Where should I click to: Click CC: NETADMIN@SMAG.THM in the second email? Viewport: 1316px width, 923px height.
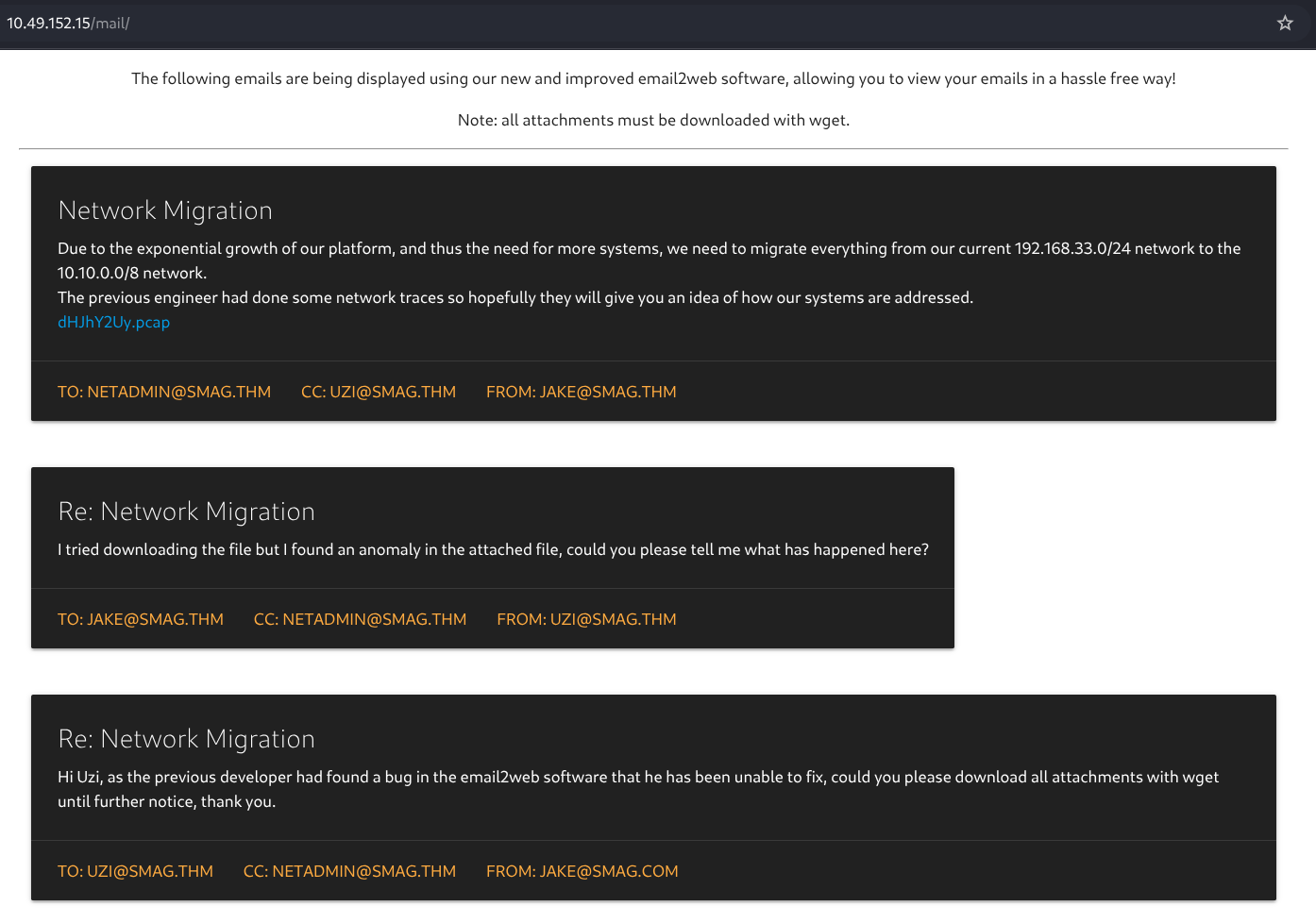pyautogui.click(x=360, y=619)
